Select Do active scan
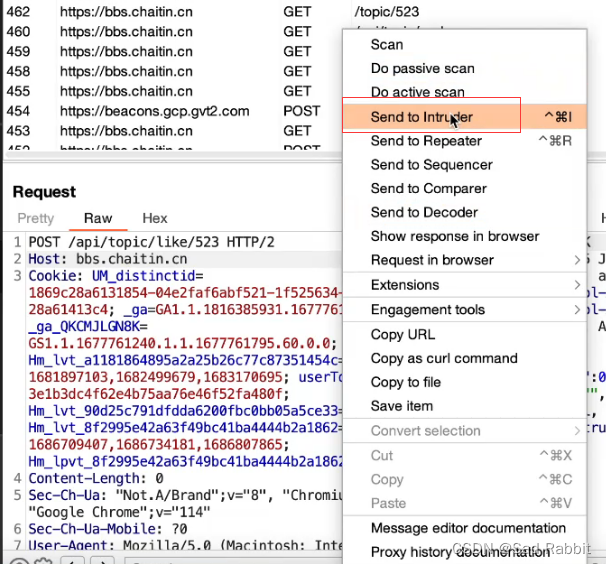Viewport: 606px width, 564px height. (465, 92)
